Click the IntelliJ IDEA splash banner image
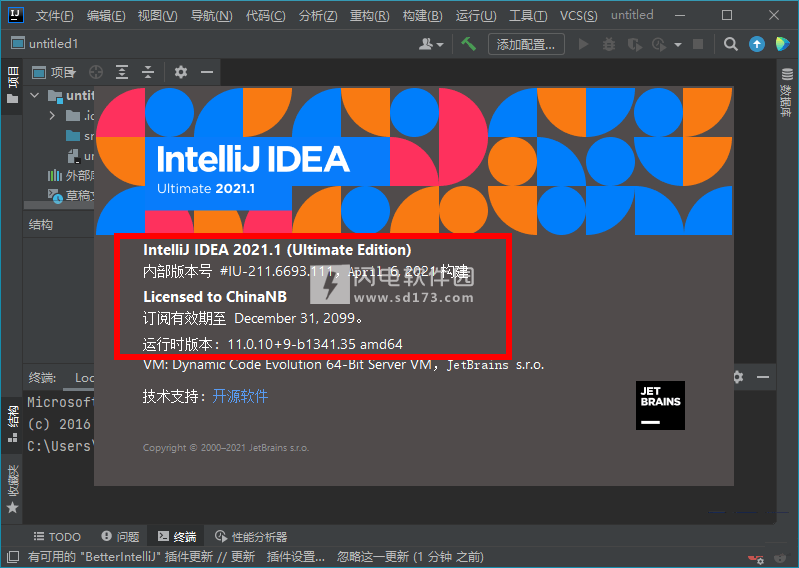The height and width of the screenshot is (568, 799). [x=414, y=160]
